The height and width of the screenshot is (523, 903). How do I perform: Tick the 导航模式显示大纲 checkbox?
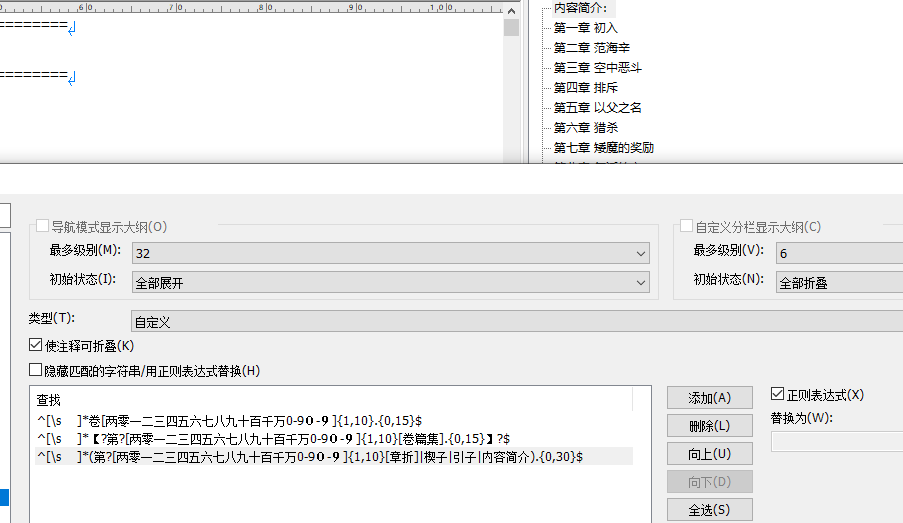tap(43, 227)
